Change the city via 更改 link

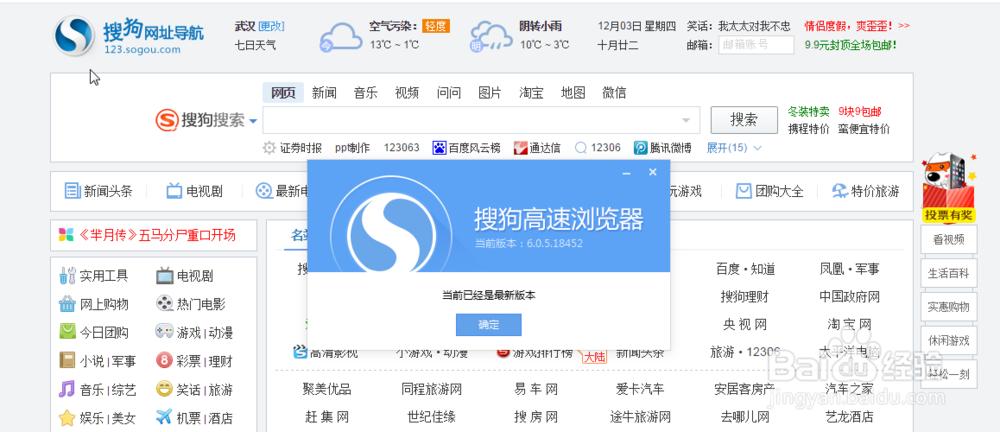tap(271, 26)
